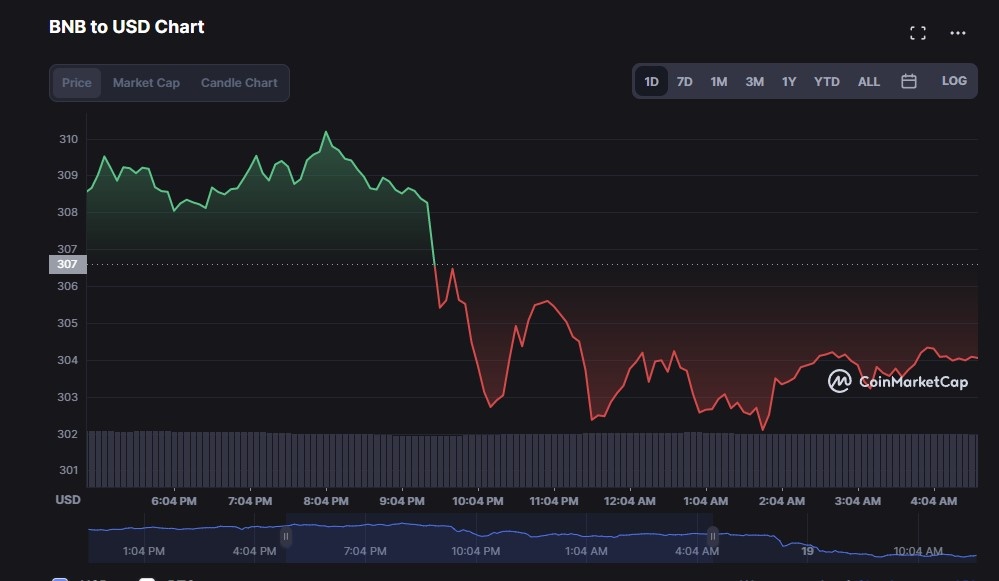The image size is (999, 581).
Task: Select the YTD time range
Action: [826, 82]
